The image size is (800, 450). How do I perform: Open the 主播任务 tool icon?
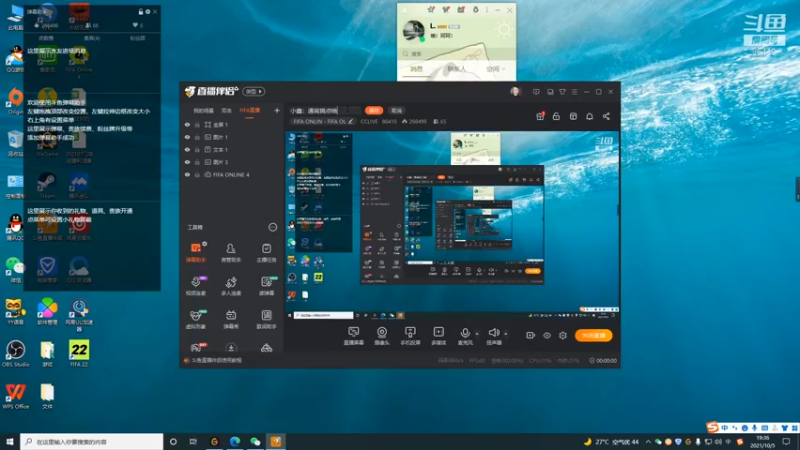tap(266, 252)
